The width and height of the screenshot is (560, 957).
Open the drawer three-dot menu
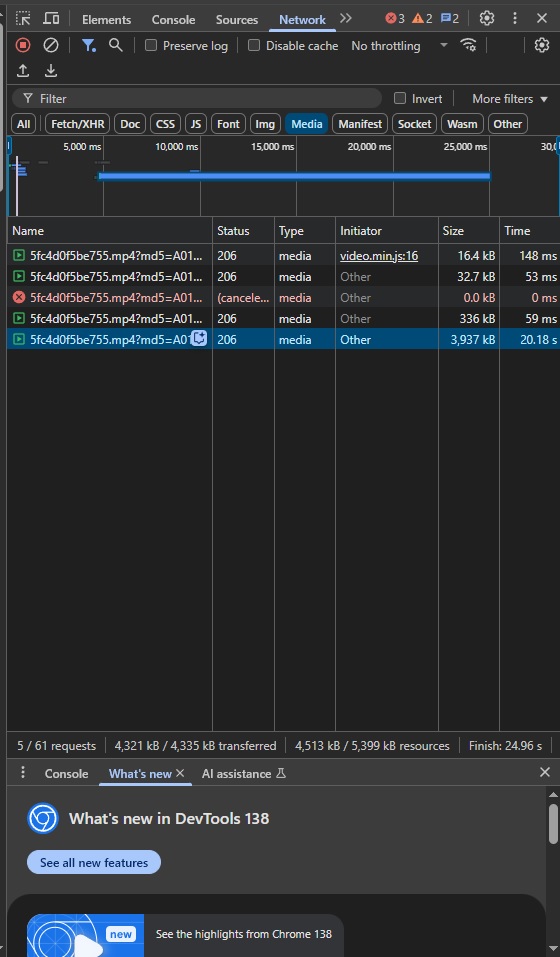pos(23,773)
